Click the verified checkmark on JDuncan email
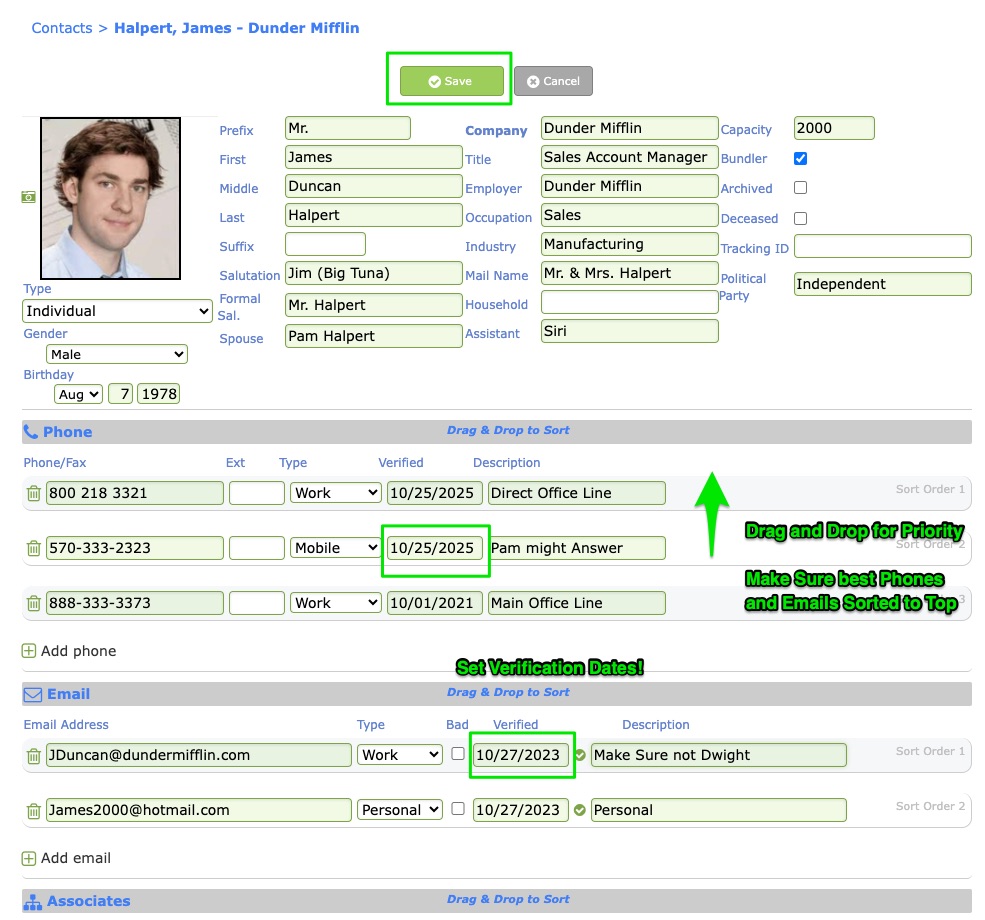The image size is (985, 920). pos(580,755)
